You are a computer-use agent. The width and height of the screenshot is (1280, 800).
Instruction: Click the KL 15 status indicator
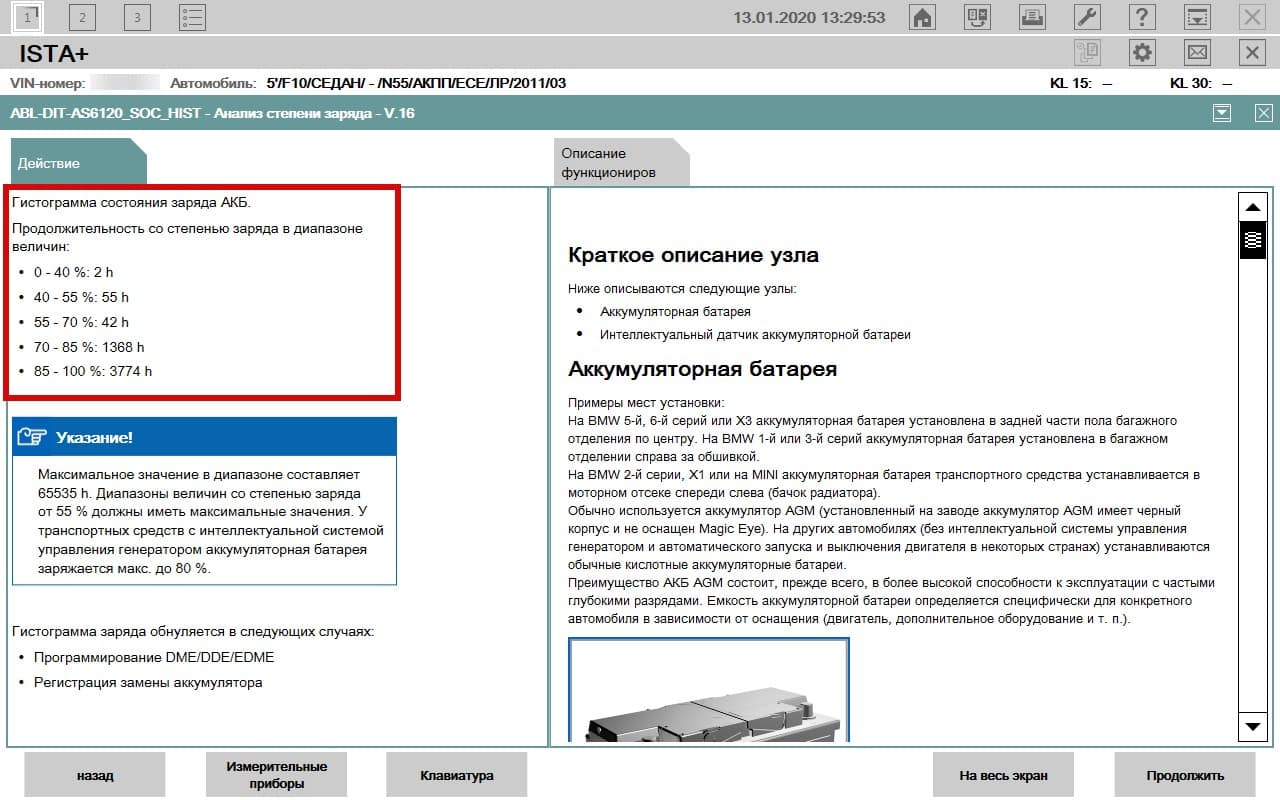[1081, 83]
